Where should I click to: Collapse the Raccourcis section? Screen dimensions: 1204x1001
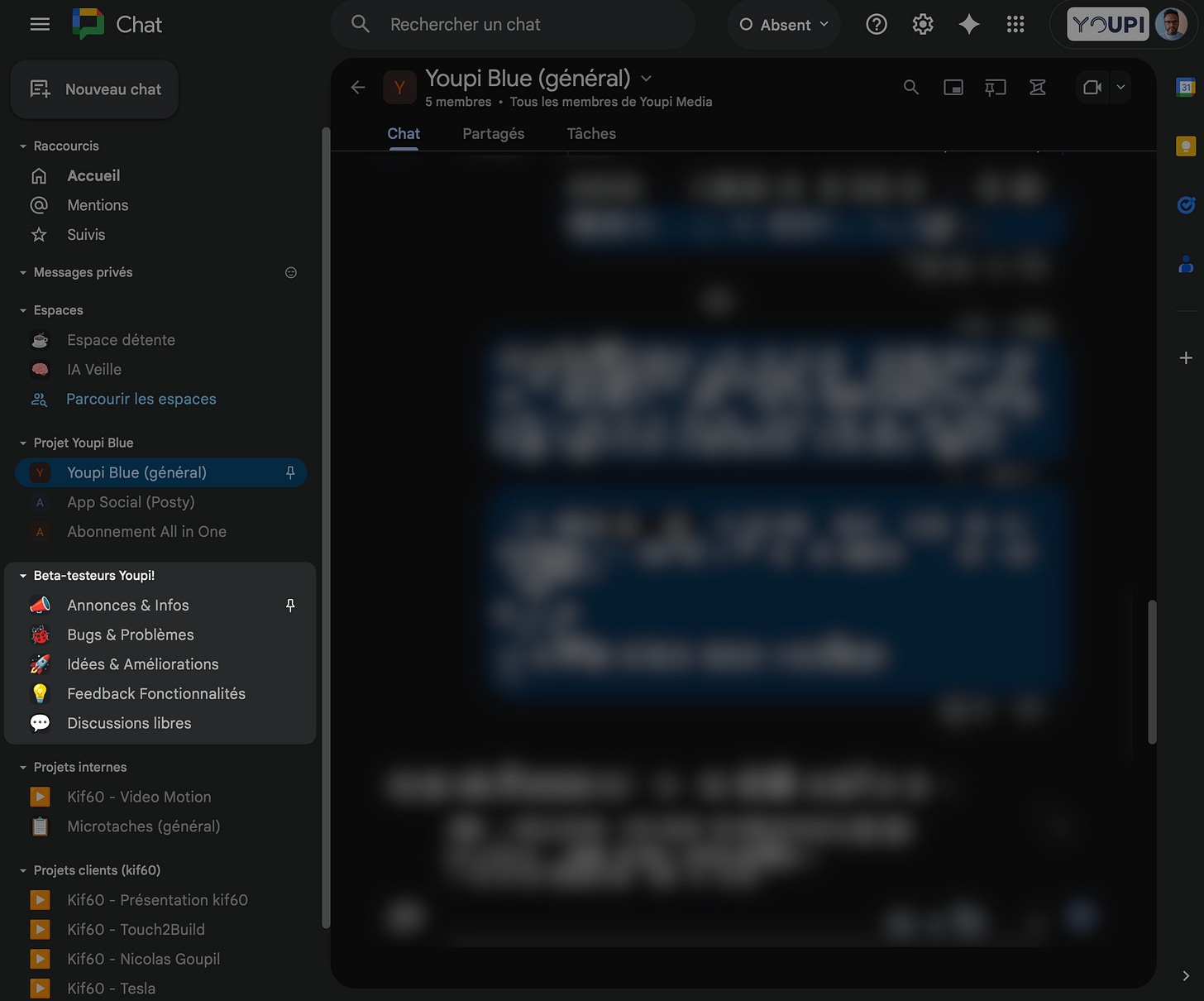23,146
